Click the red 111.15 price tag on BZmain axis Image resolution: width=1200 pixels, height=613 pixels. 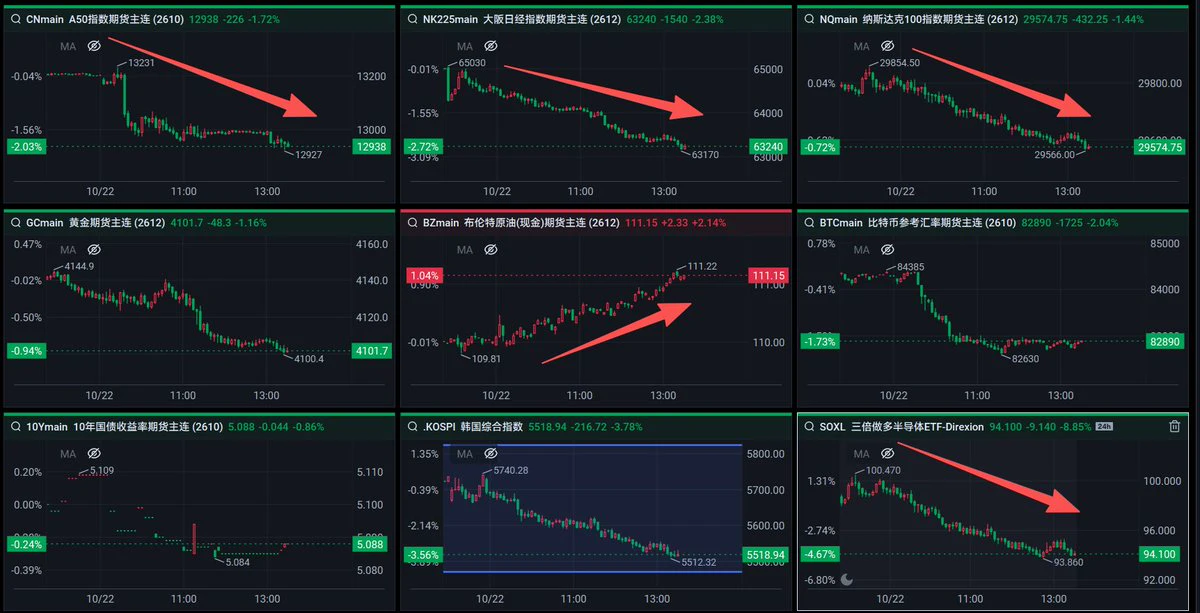point(768,275)
